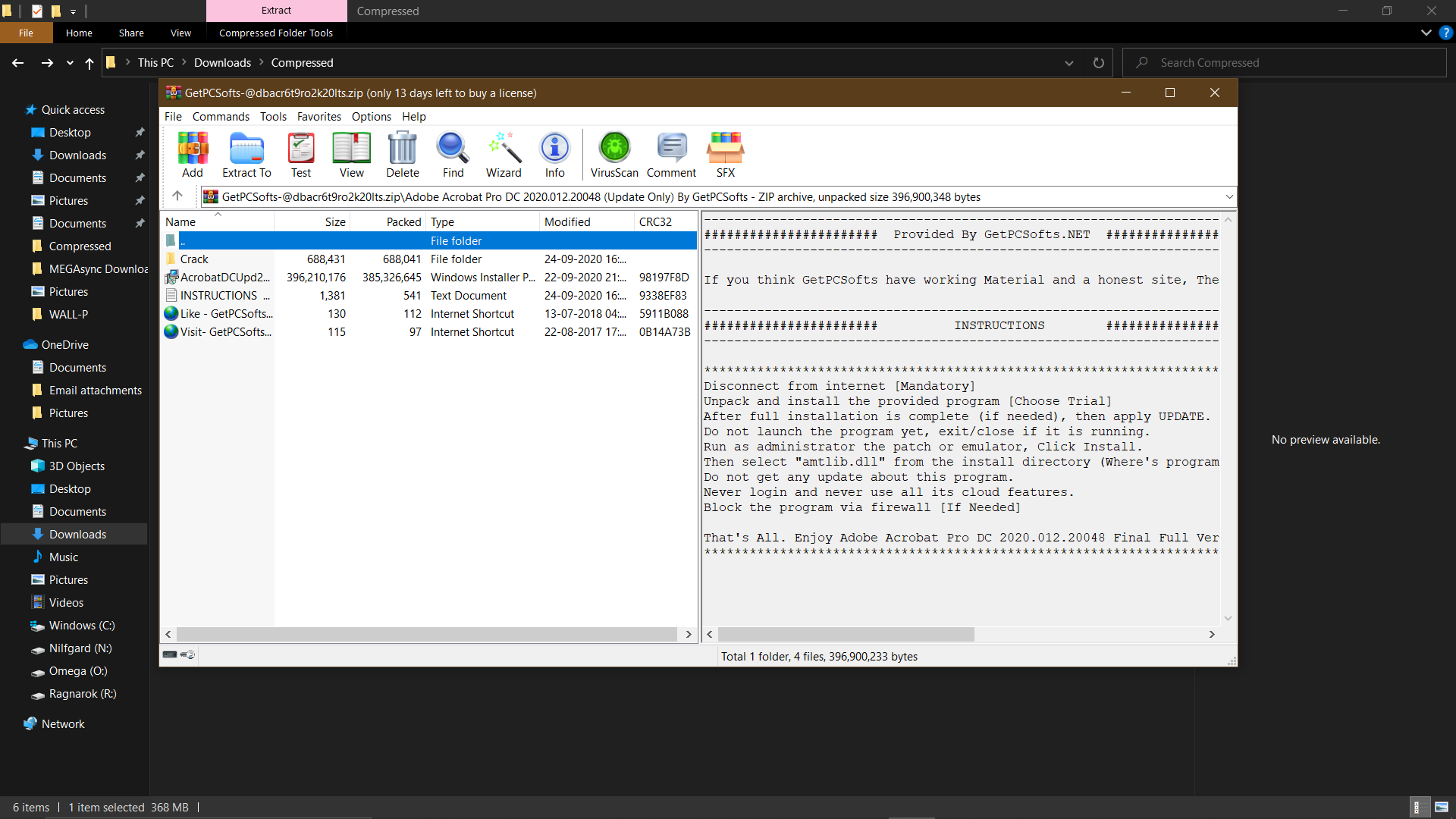Image resolution: width=1456 pixels, height=819 pixels.
Task: Click the Comment toolbar icon
Action: coord(672,155)
